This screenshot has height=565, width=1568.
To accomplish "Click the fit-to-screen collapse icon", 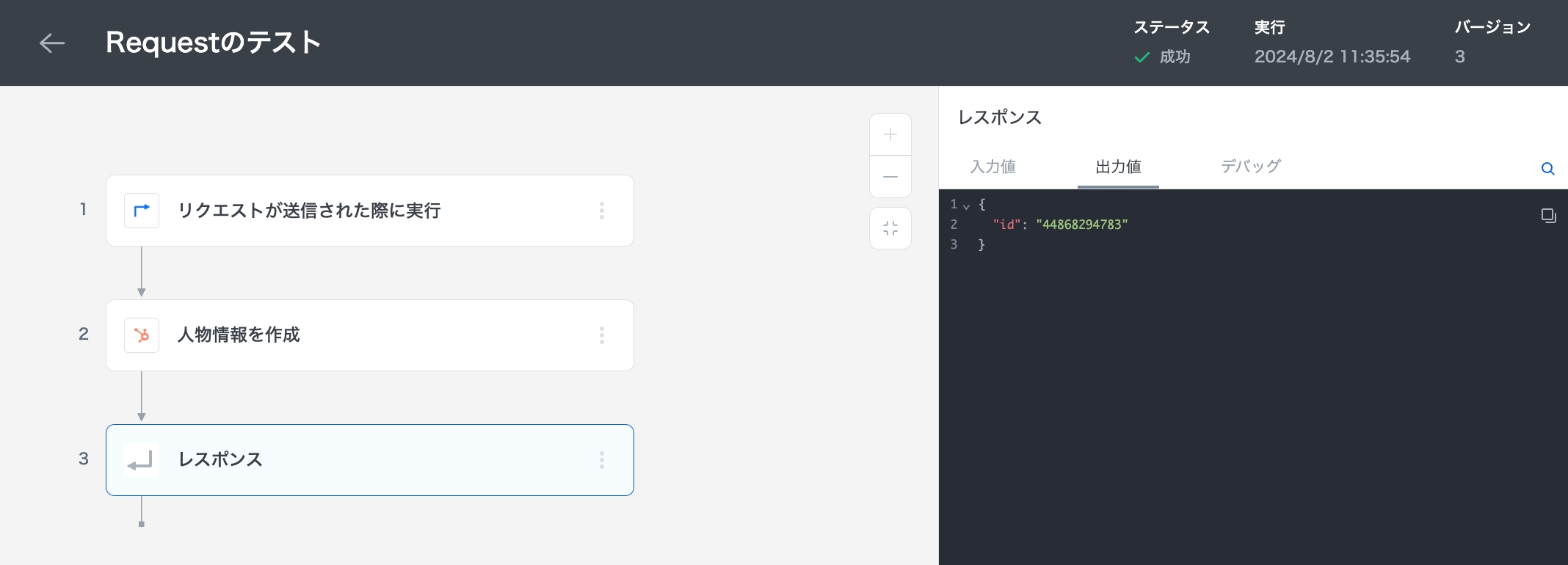I will [x=890, y=228].
